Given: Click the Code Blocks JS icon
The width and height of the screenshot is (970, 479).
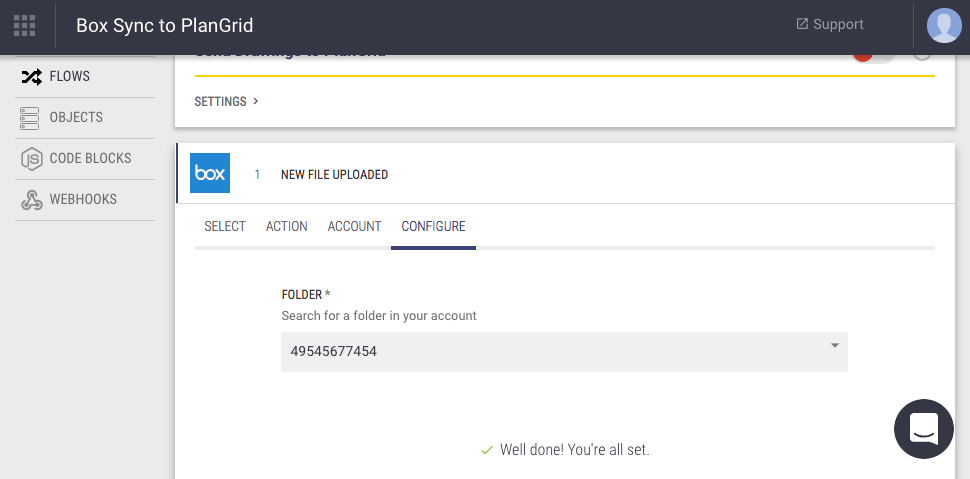Looking at the screenshot, I should (31, 159).
